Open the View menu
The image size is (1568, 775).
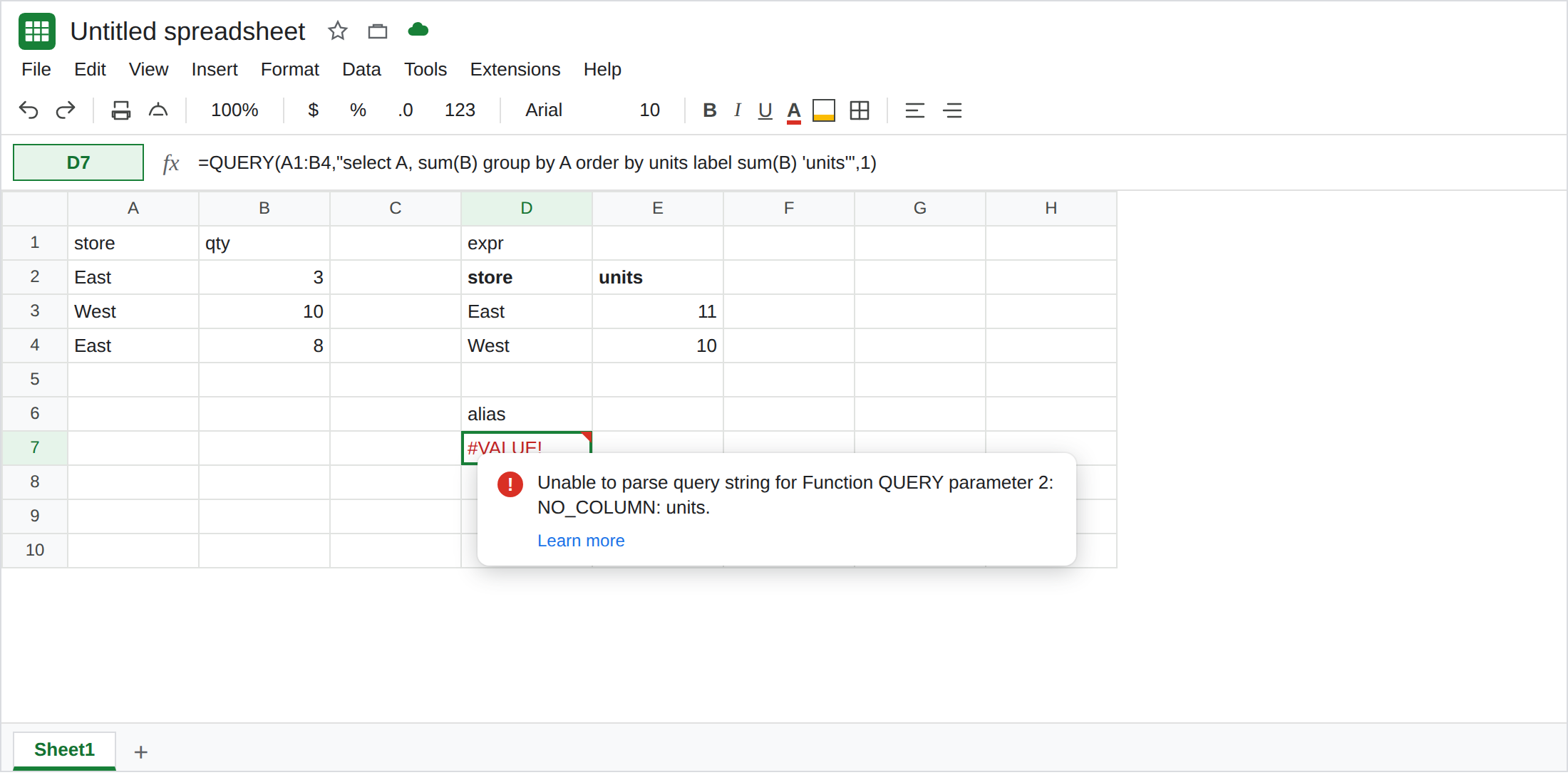click(148, 69)
